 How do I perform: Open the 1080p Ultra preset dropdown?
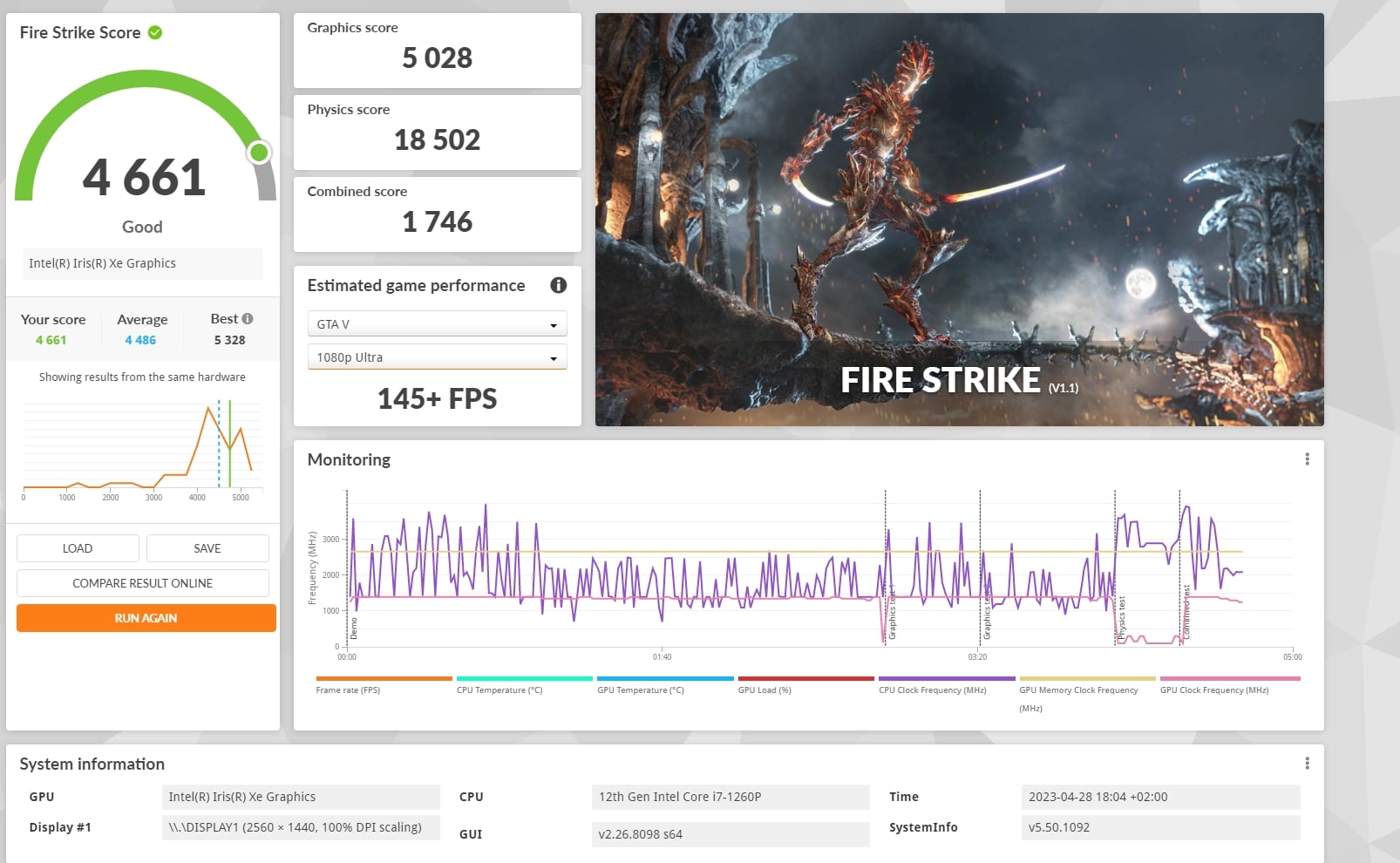(x=437, y=357)
